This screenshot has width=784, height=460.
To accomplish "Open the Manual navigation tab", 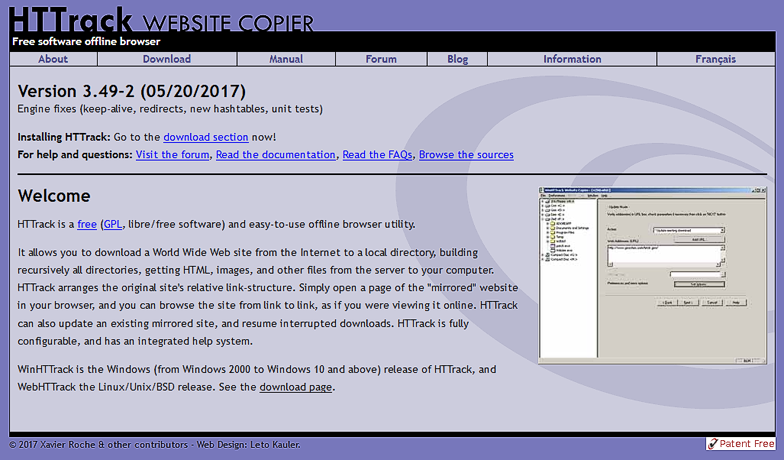I will [x=286, y=59].
